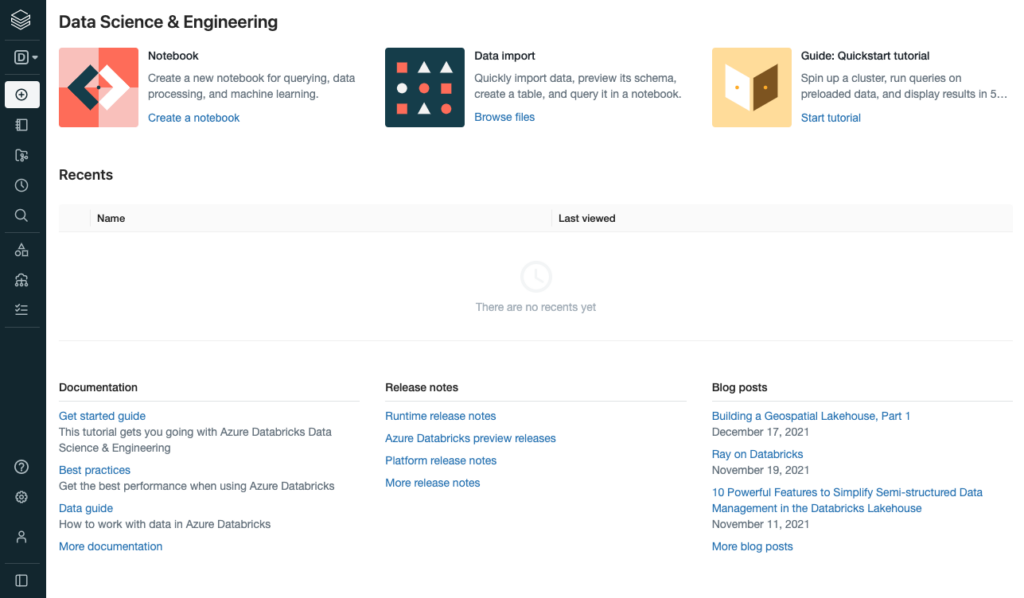Open the Get started guide
The width and height of the screenshot is (1024, 598).
coord(102,415)
